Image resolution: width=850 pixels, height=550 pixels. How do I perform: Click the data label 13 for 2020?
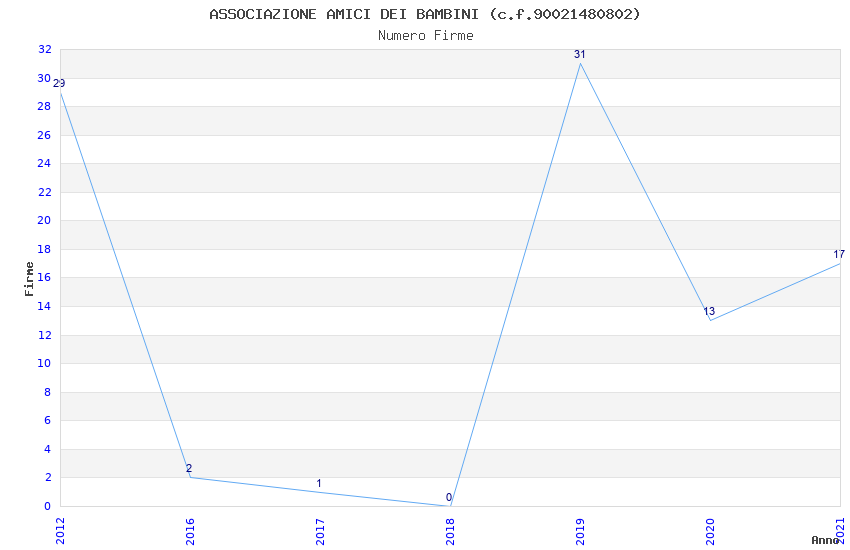point(709,311)
